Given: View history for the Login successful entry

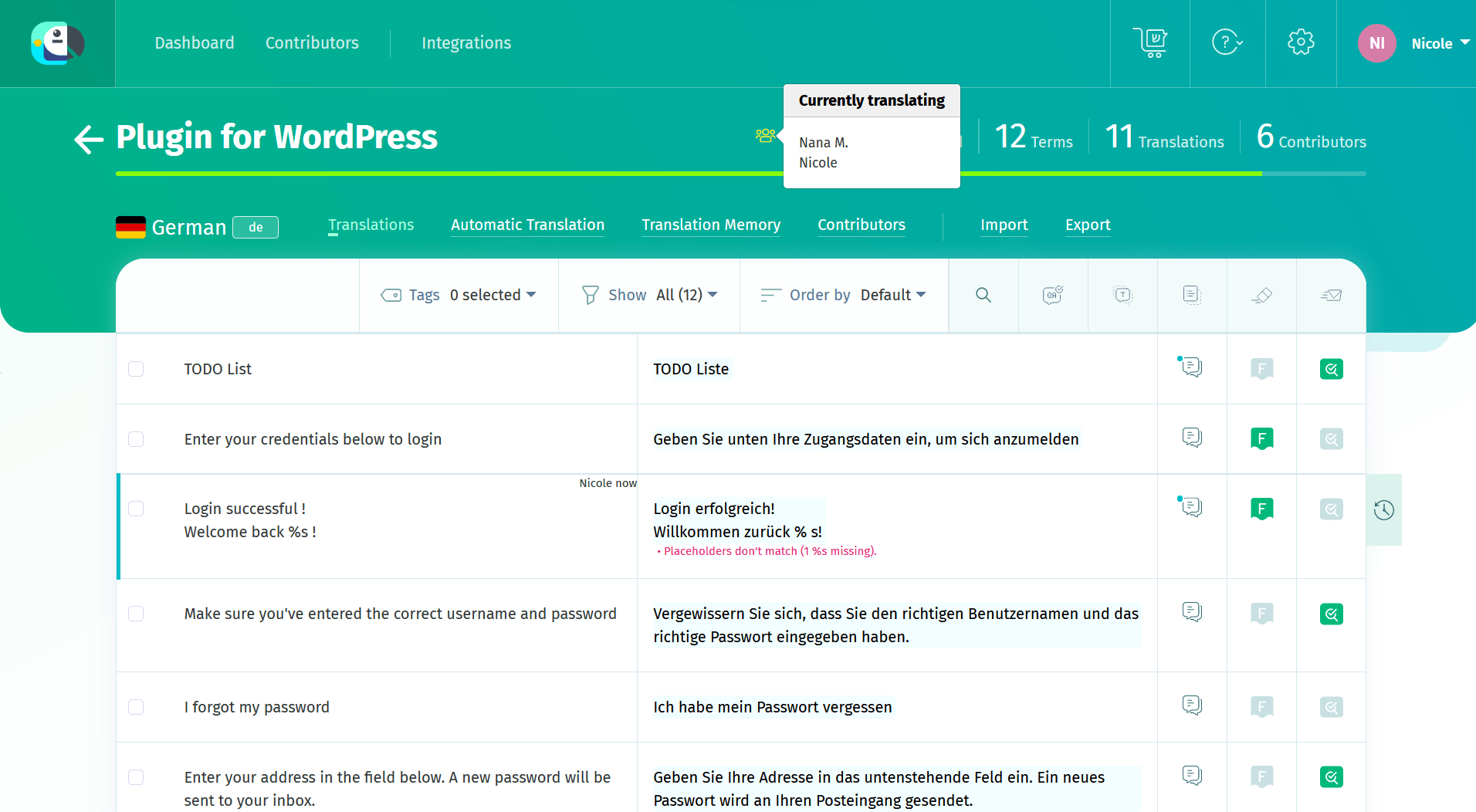Looking at the screenshot, I should click(1383, 509).
